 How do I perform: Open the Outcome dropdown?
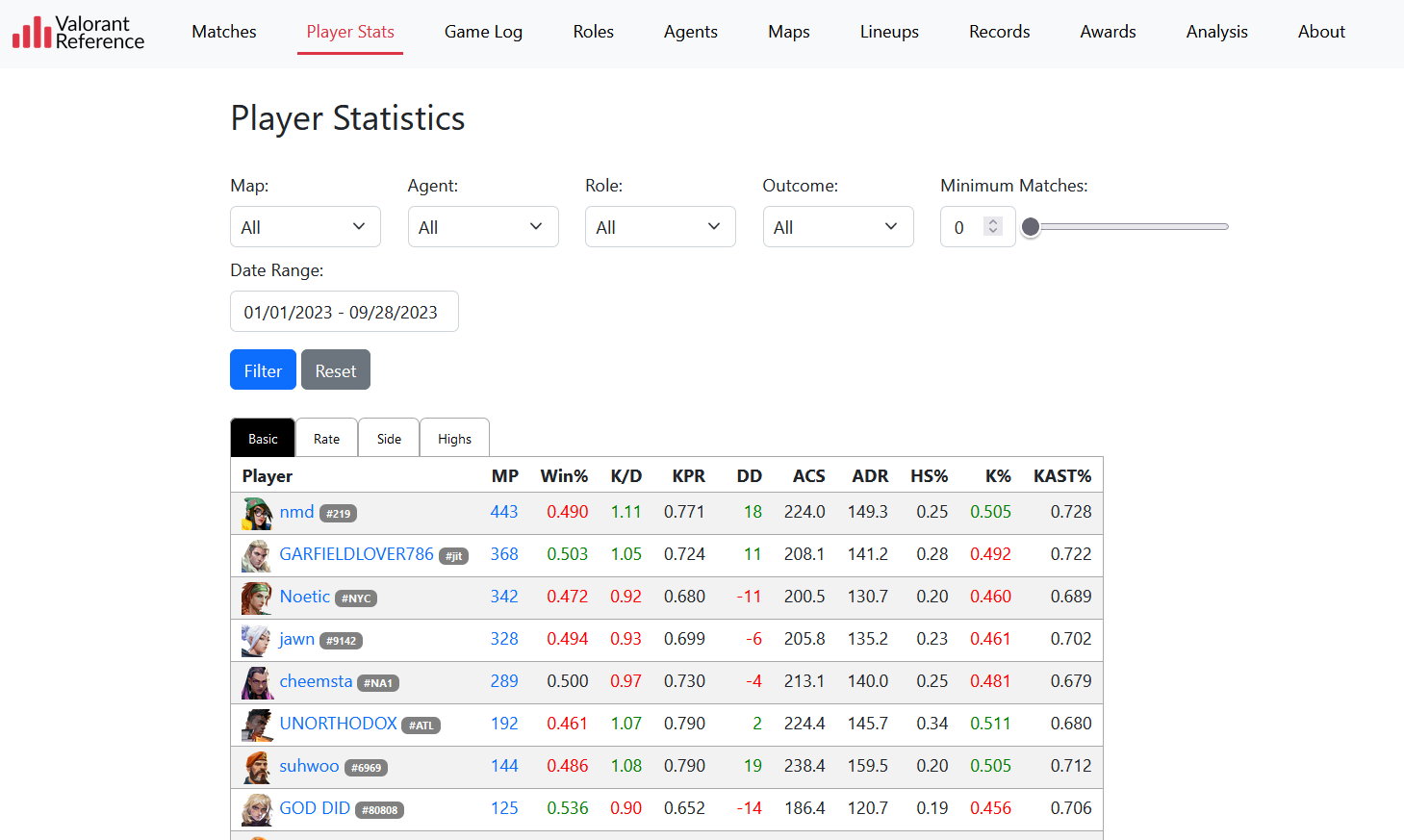coord(838,227)
